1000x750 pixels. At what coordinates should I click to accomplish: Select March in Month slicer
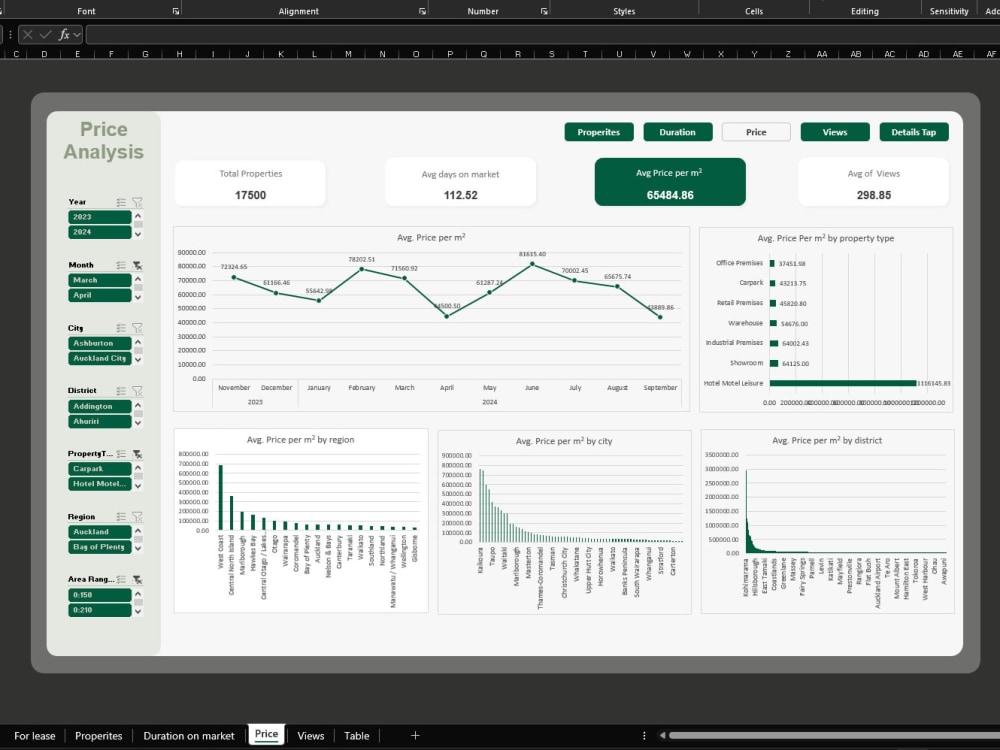click(99, 280)
